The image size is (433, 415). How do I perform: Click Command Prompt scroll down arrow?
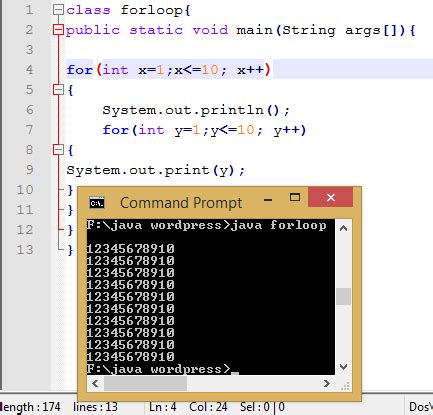tap(343, 367)
